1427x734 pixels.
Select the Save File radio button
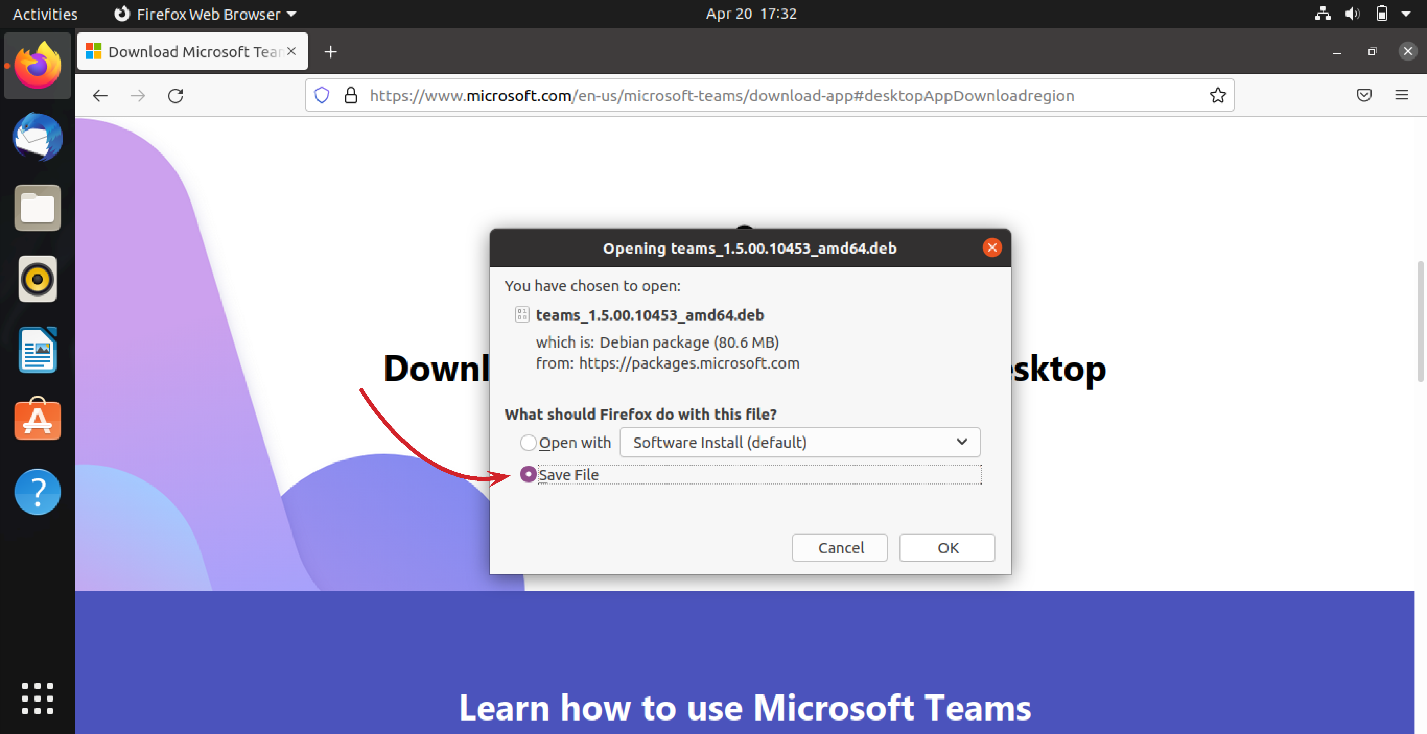point(528,474)
